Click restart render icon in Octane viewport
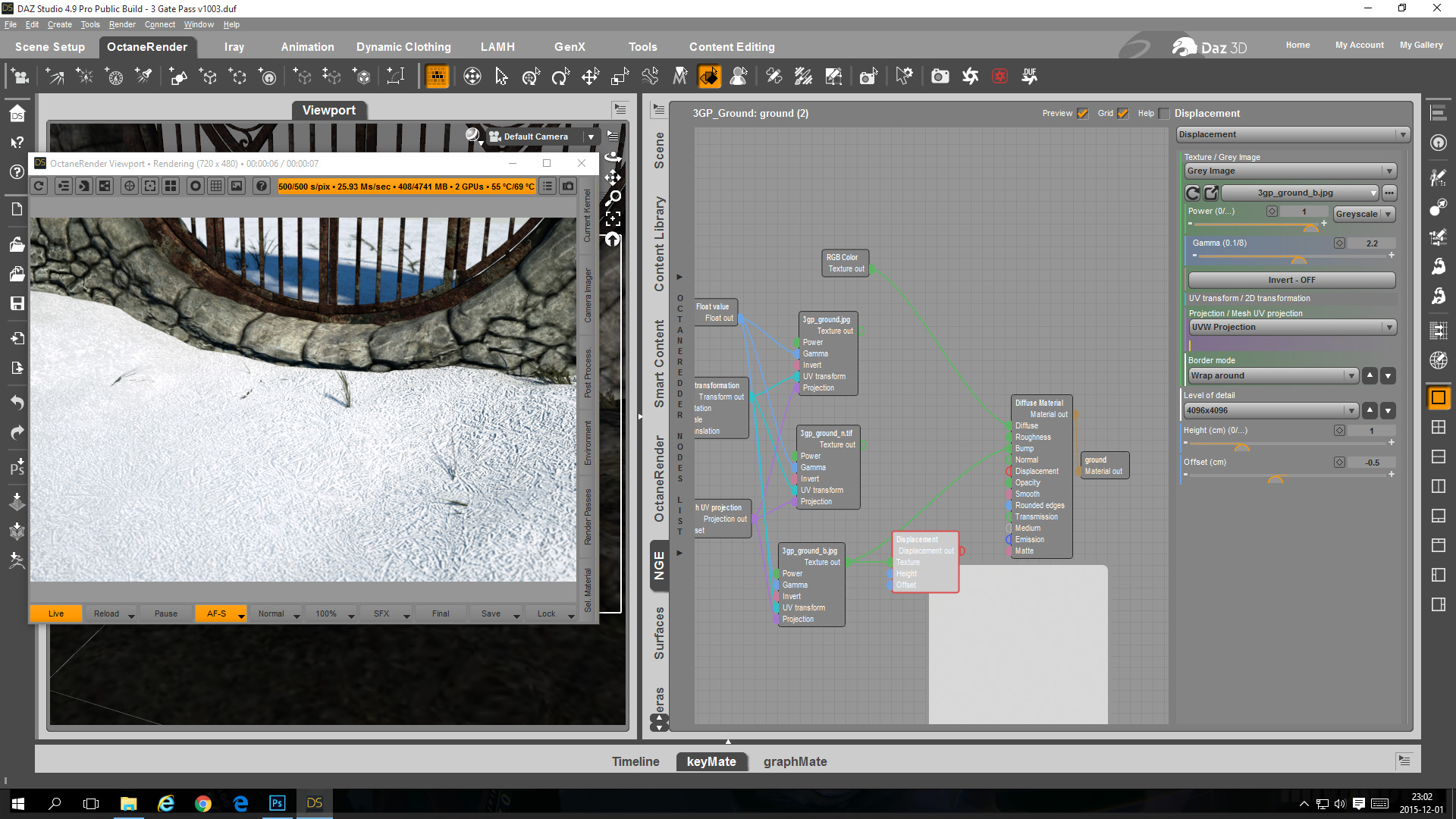The image size is (1456, 819). coord(39,186)
